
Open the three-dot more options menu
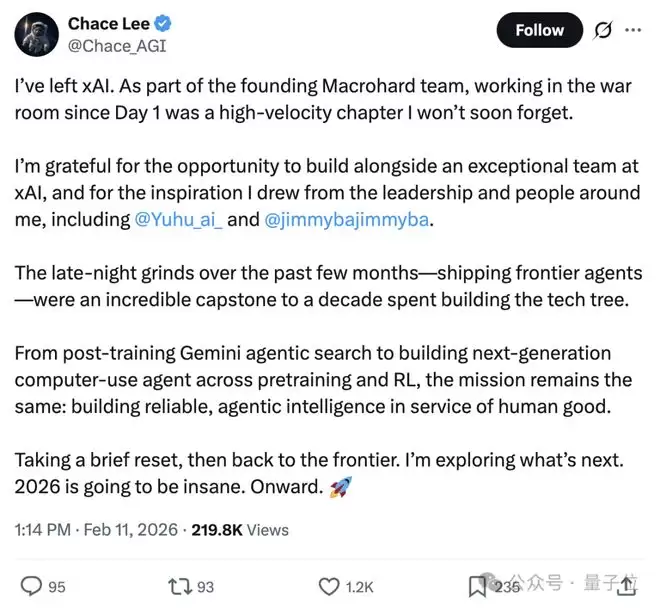point(632,30)
